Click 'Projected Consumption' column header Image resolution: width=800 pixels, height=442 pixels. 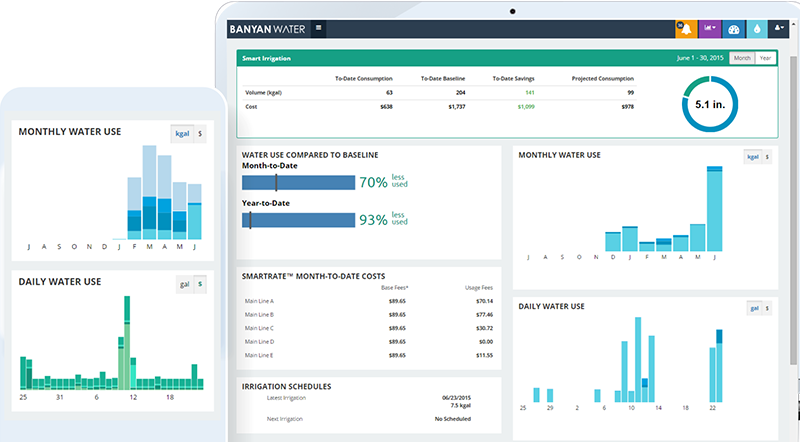[x=603, y=79]
